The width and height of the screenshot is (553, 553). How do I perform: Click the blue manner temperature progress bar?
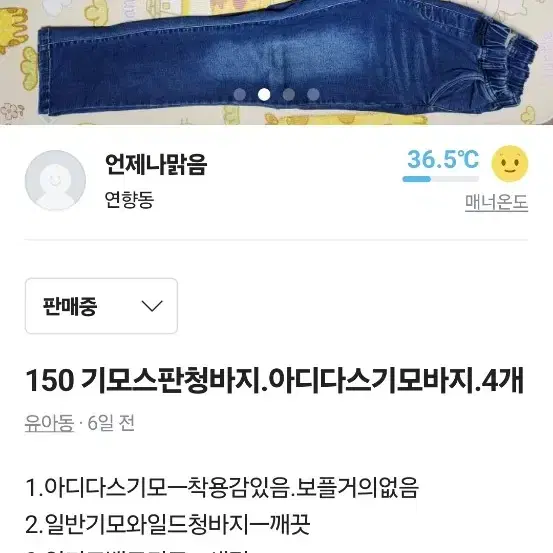click(x=440, y=179)
